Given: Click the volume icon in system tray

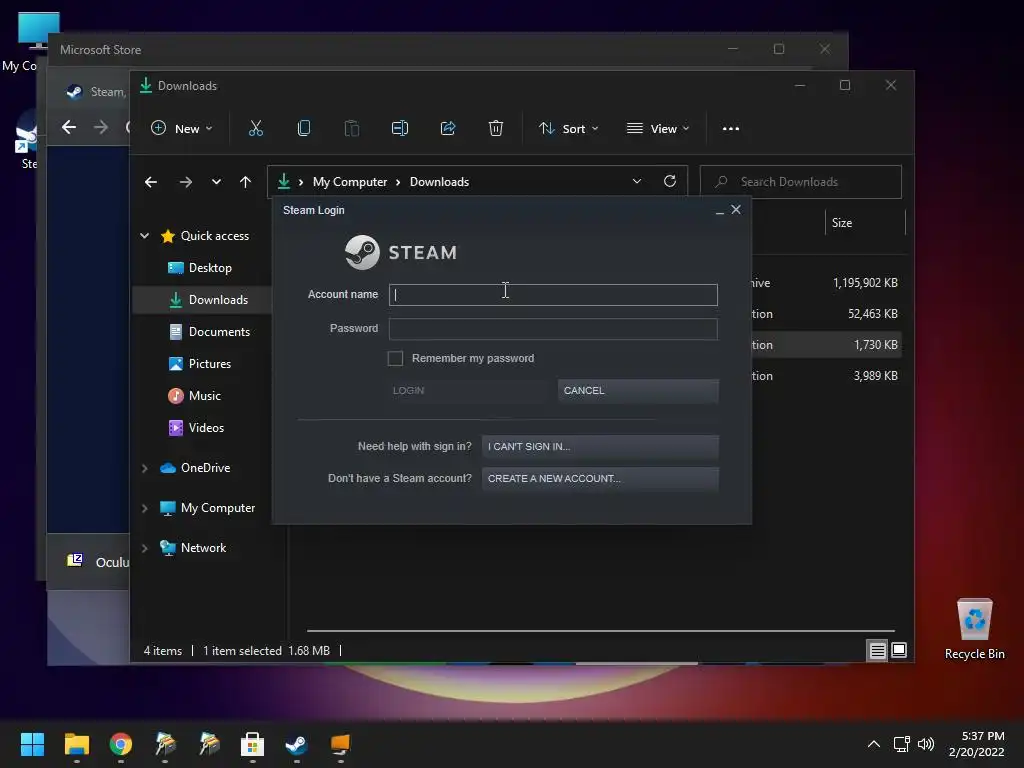Looking at the screenshot, I should point(925,744).
